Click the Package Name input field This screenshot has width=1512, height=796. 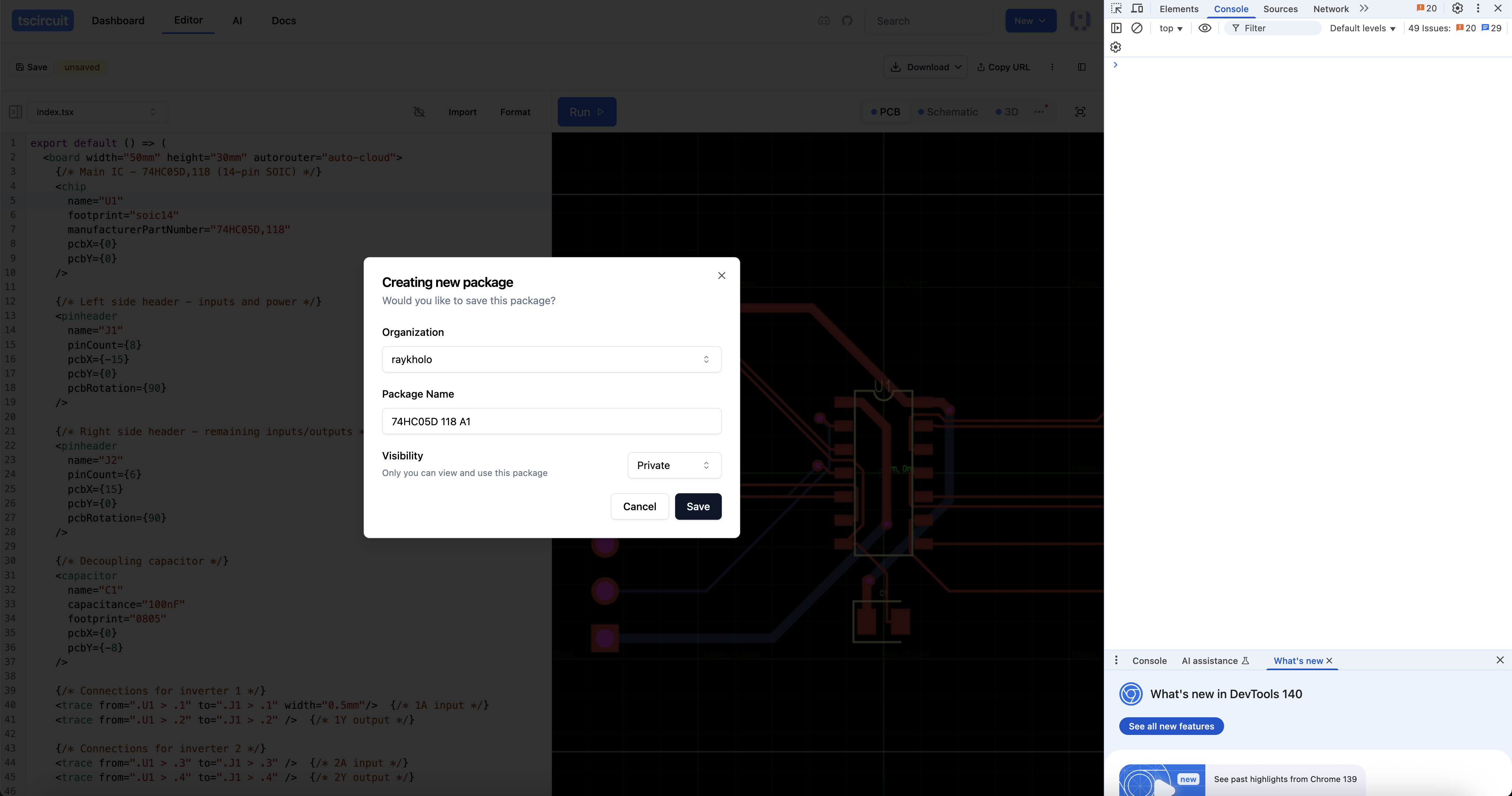tap(551, 421)
